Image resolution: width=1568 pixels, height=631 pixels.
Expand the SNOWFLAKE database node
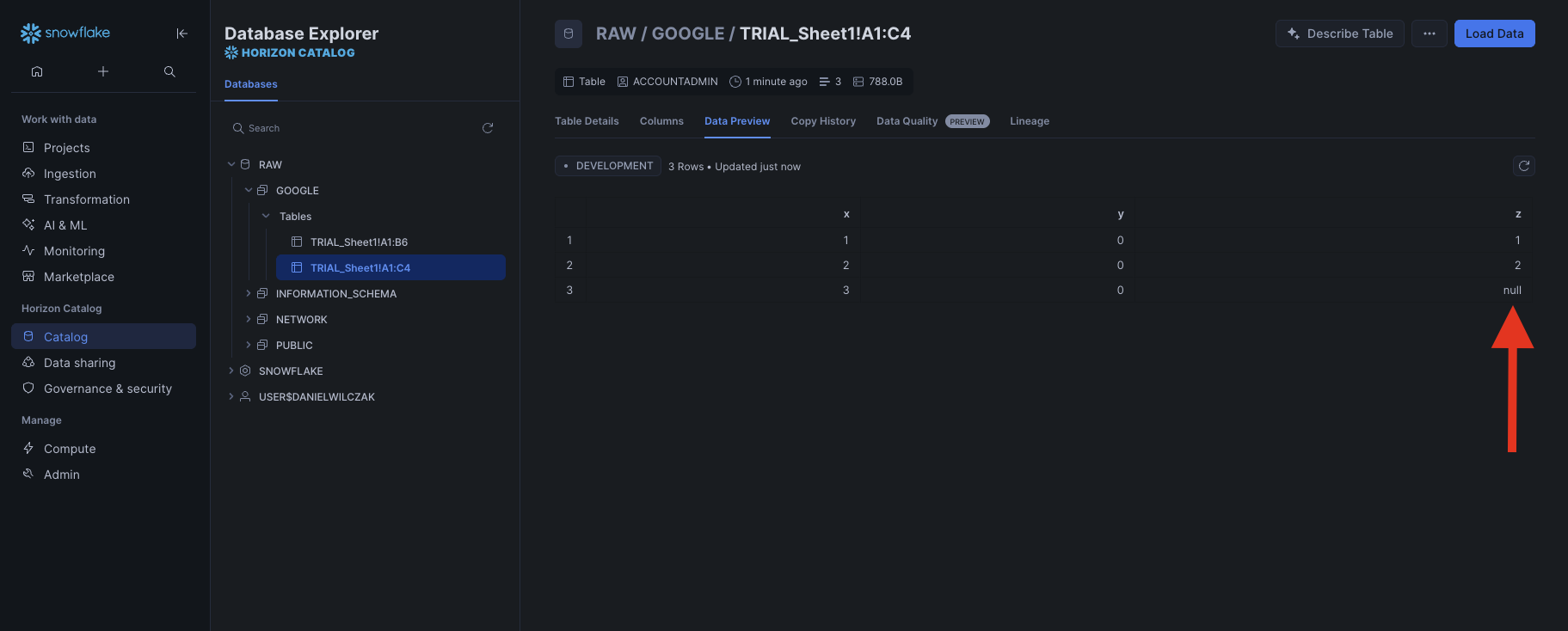click(x=231, y=371)
